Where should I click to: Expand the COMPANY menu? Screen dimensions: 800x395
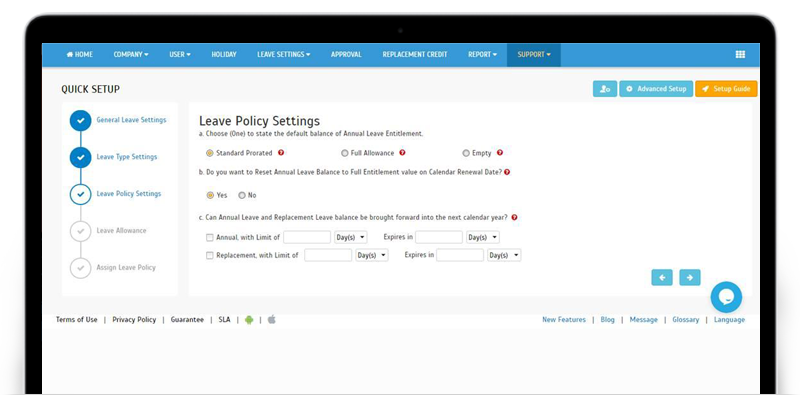(131, 55)
